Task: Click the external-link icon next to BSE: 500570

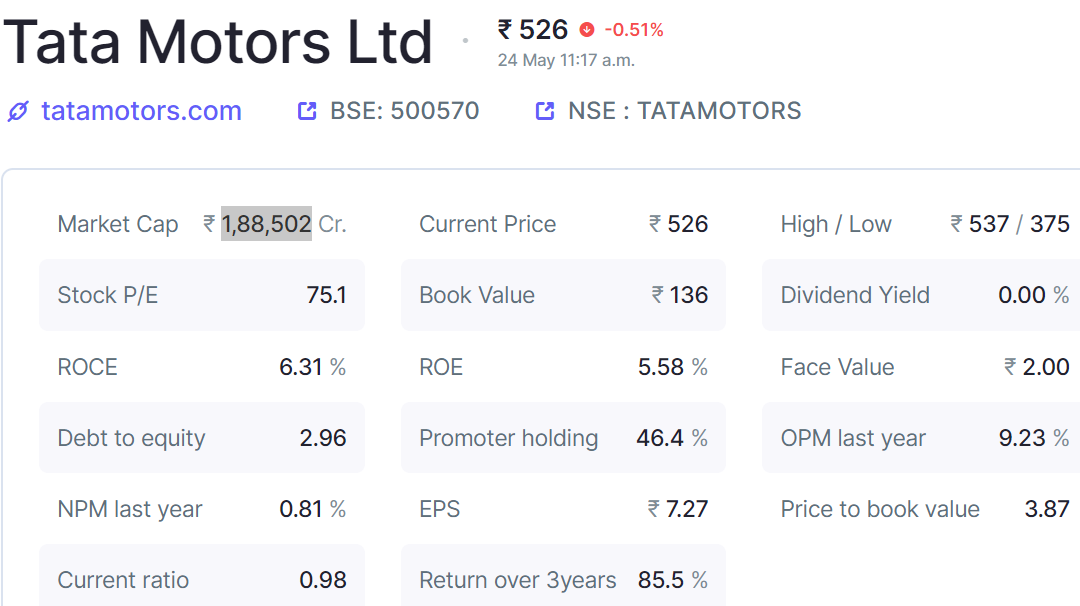Action: click(307, 111)
